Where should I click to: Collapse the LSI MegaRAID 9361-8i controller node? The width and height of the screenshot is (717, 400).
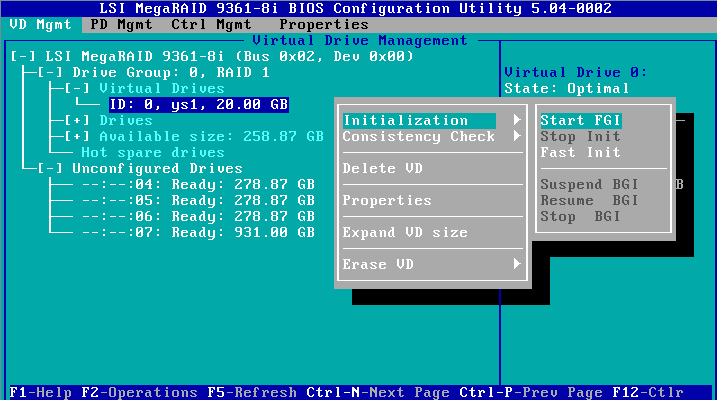23,57
